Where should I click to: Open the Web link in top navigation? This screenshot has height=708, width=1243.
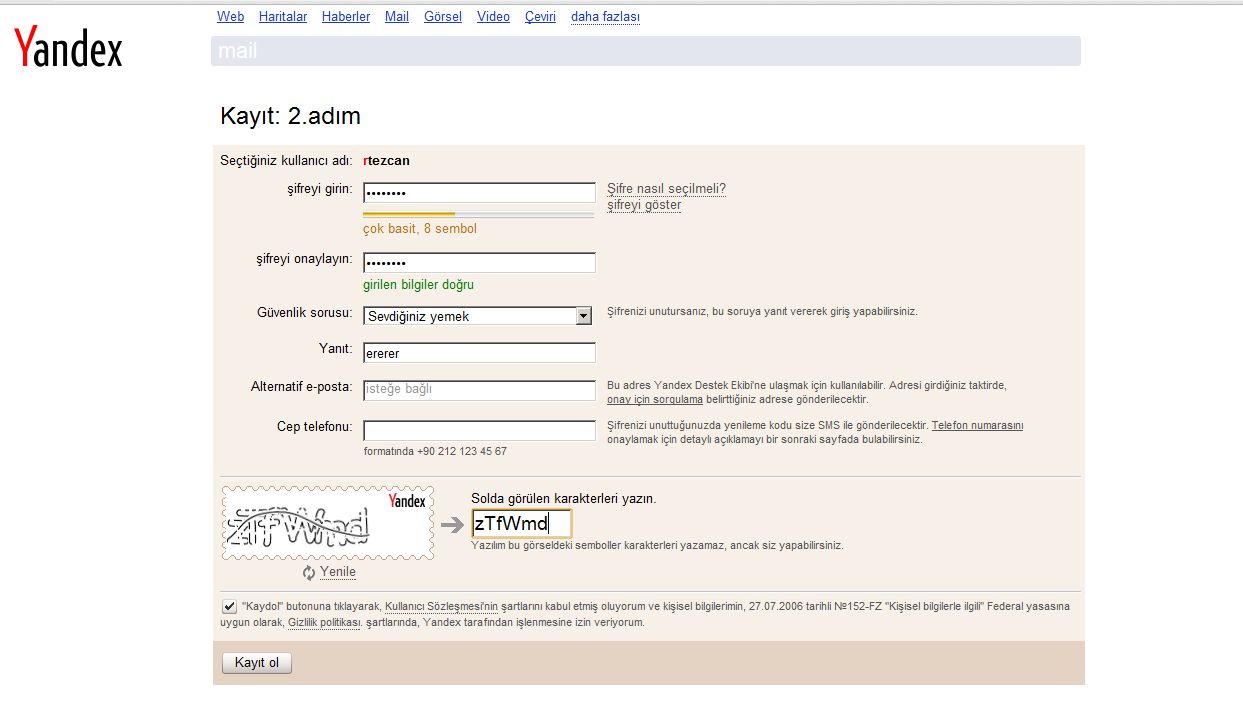coord(230,17)
